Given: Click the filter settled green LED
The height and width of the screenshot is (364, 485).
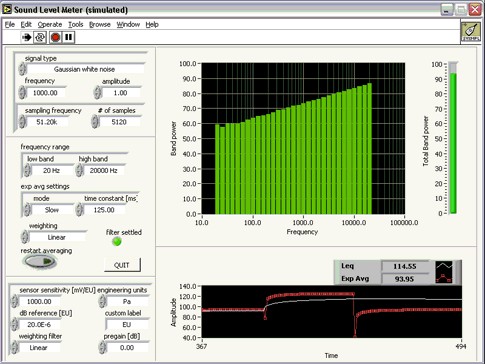Looking at the screenshot, I should point(117,241).
